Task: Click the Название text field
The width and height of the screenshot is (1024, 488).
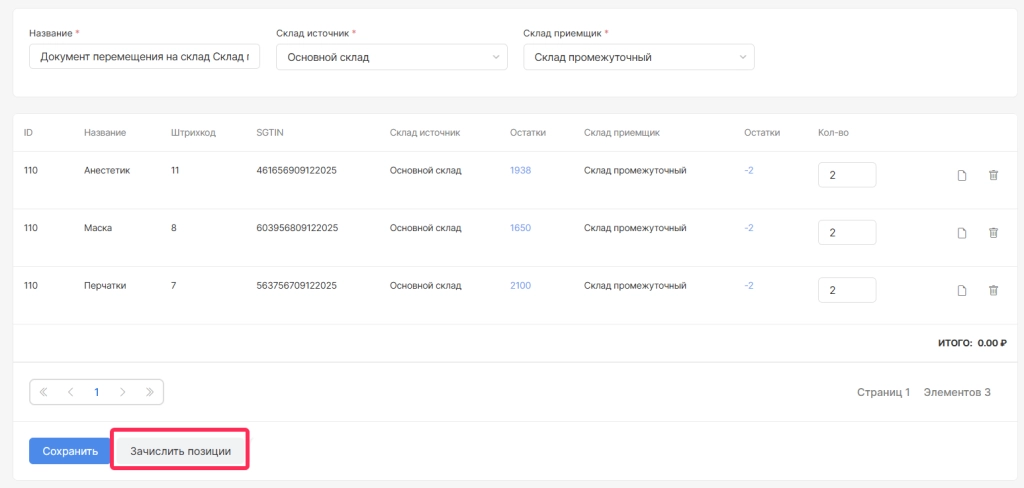Action: point(144,57)
